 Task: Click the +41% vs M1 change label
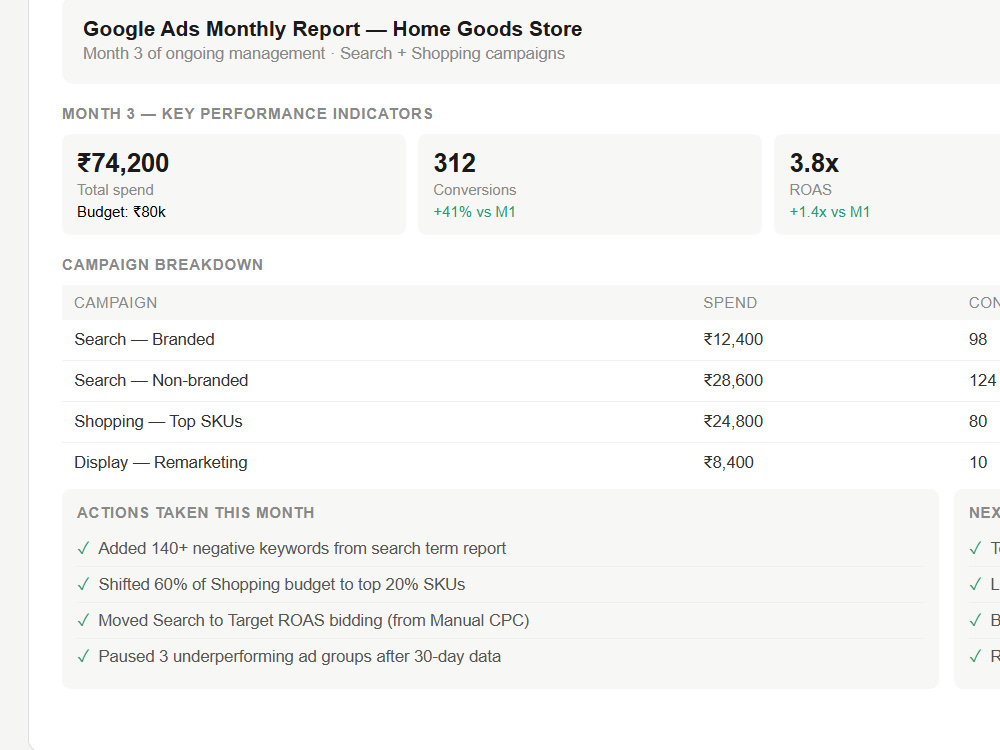474,212
